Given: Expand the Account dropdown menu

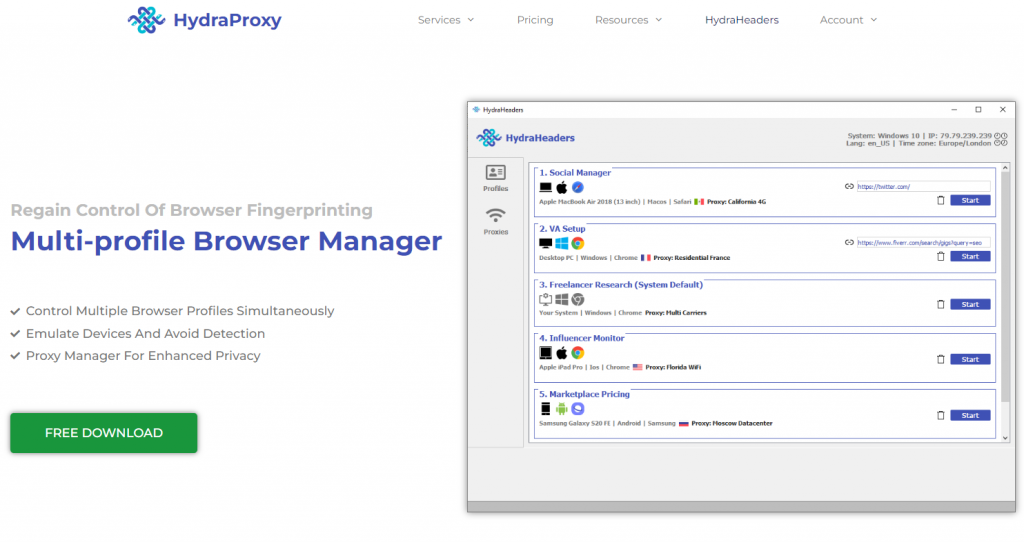Looking at the screenshot, I should click(848, 20).
